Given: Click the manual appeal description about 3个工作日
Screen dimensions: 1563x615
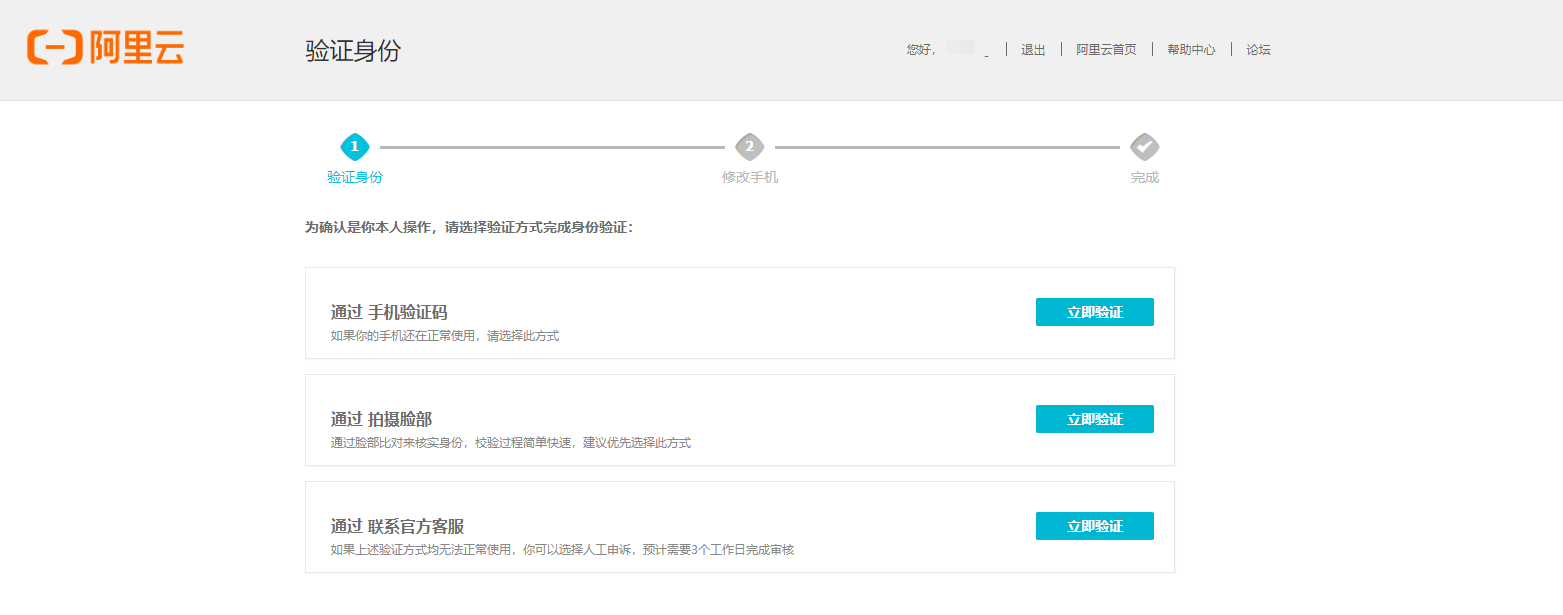Looking at the screenshot, I should (x=562, y=550).
